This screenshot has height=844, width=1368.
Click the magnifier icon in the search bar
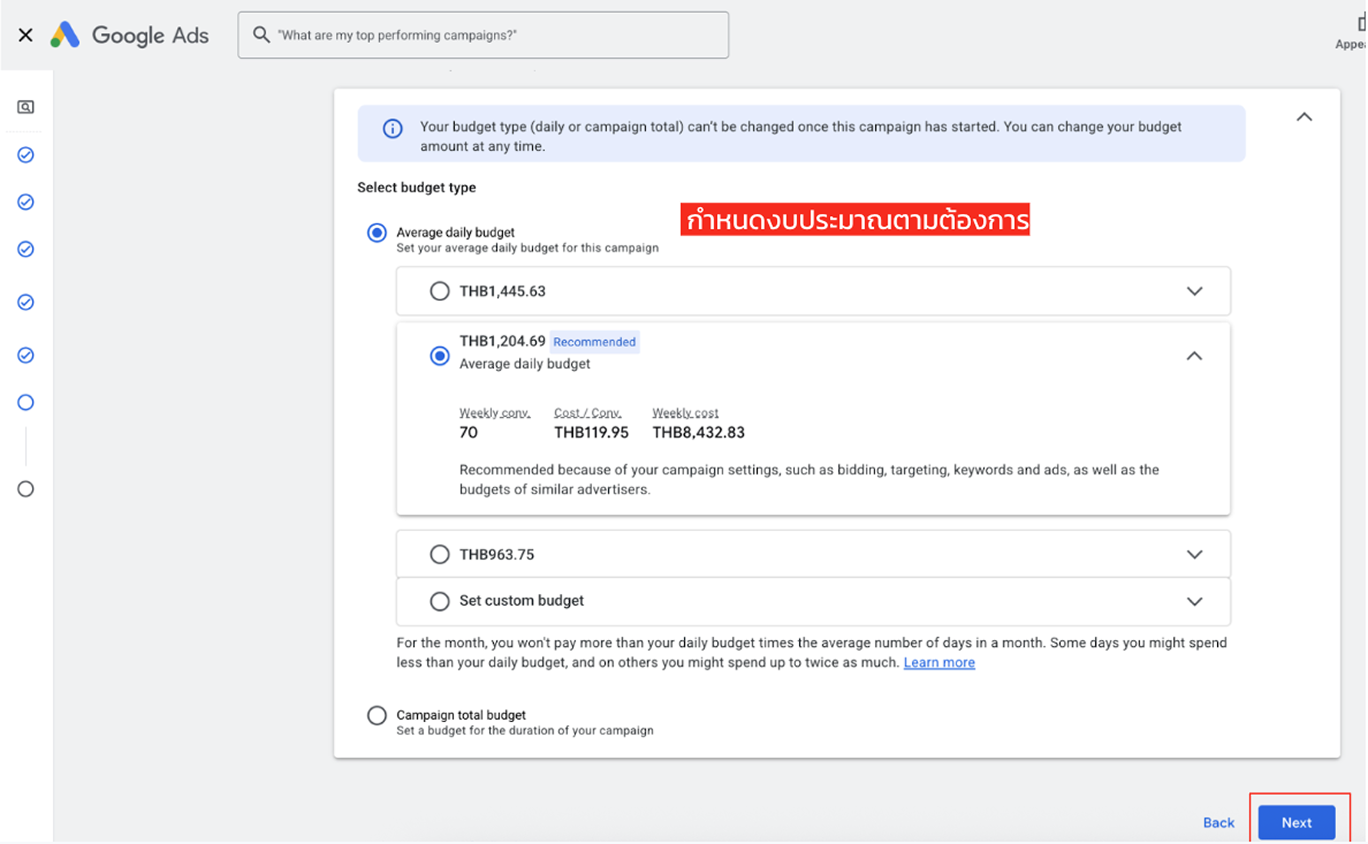(261, 35)
